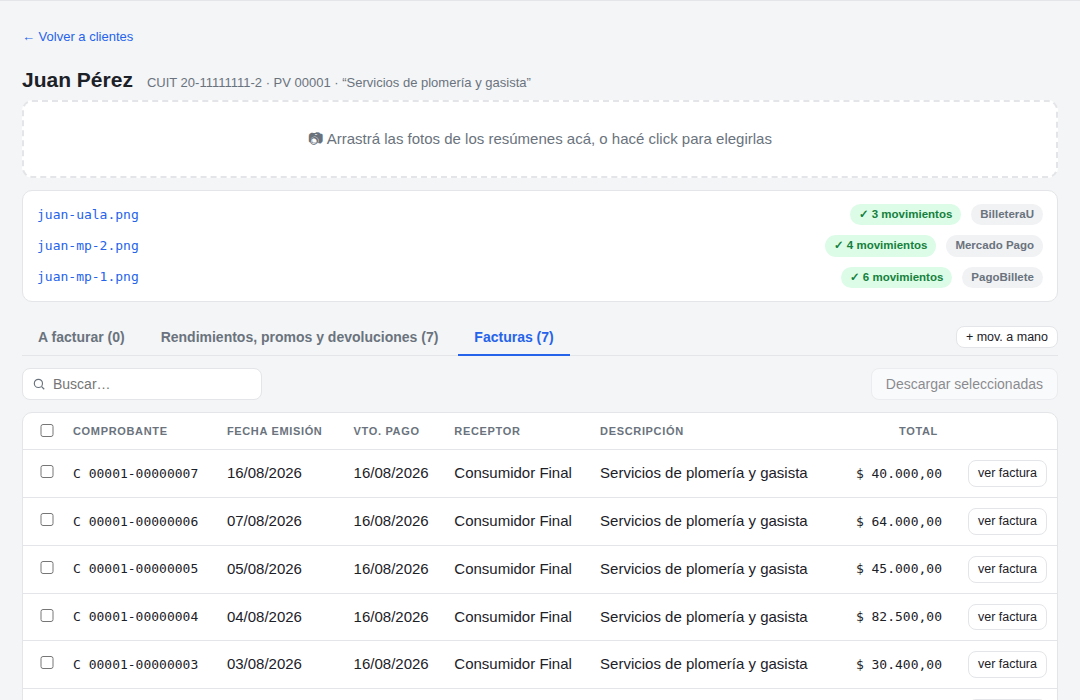Image resolution: width=1080 pixels, height=700 pixels.
Task: Check the box for invoice 00001-00000003
Action: click(x=47, y=663)
